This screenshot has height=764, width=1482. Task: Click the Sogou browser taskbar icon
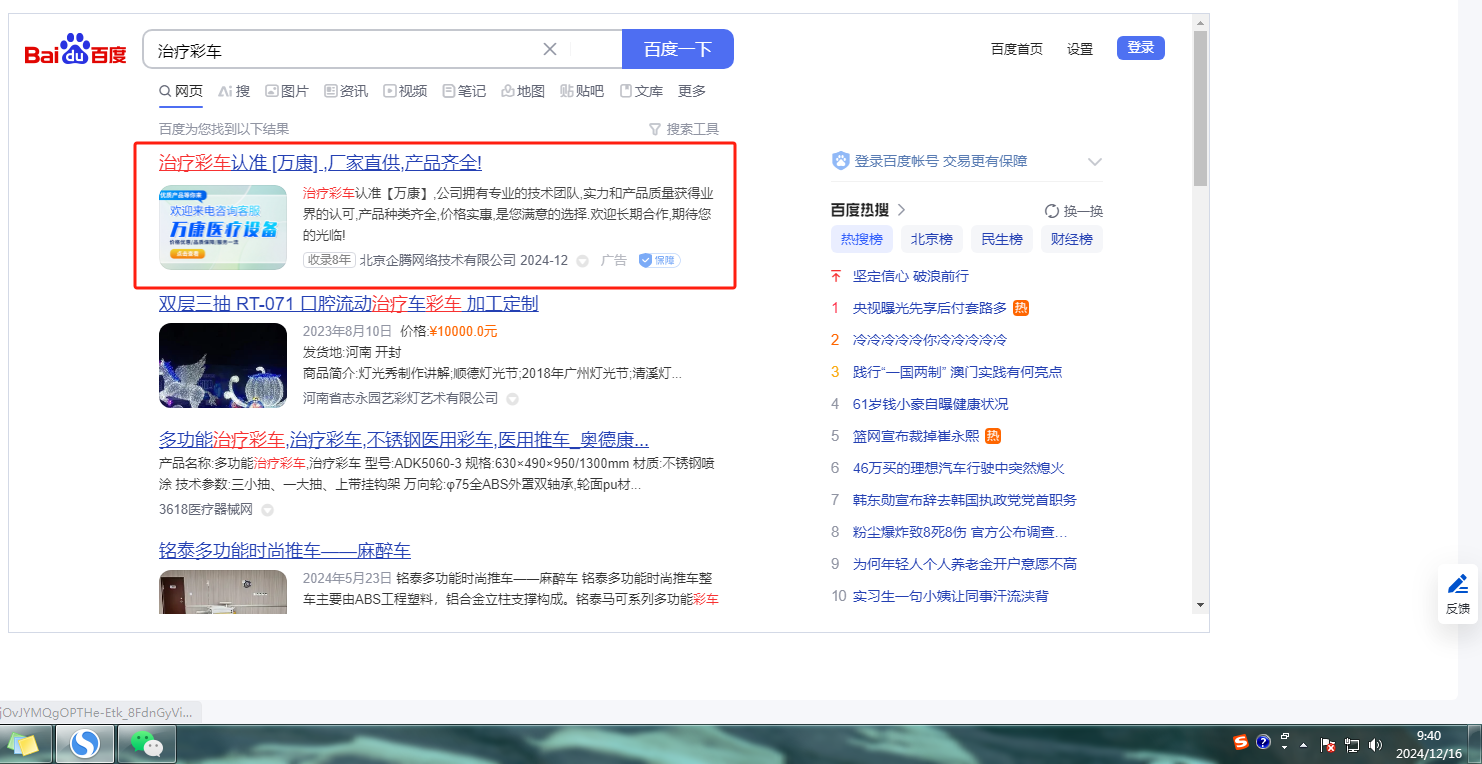(85, 744)
